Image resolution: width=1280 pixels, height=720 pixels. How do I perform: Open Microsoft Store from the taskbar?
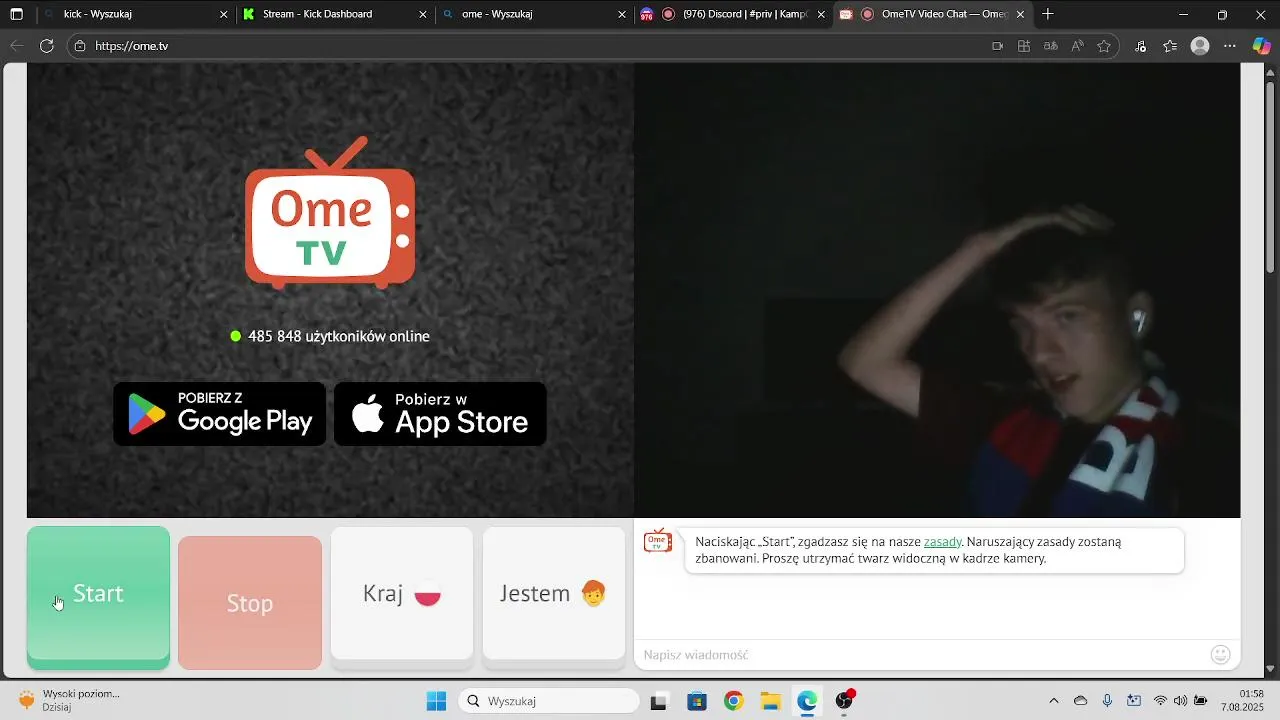697,701
